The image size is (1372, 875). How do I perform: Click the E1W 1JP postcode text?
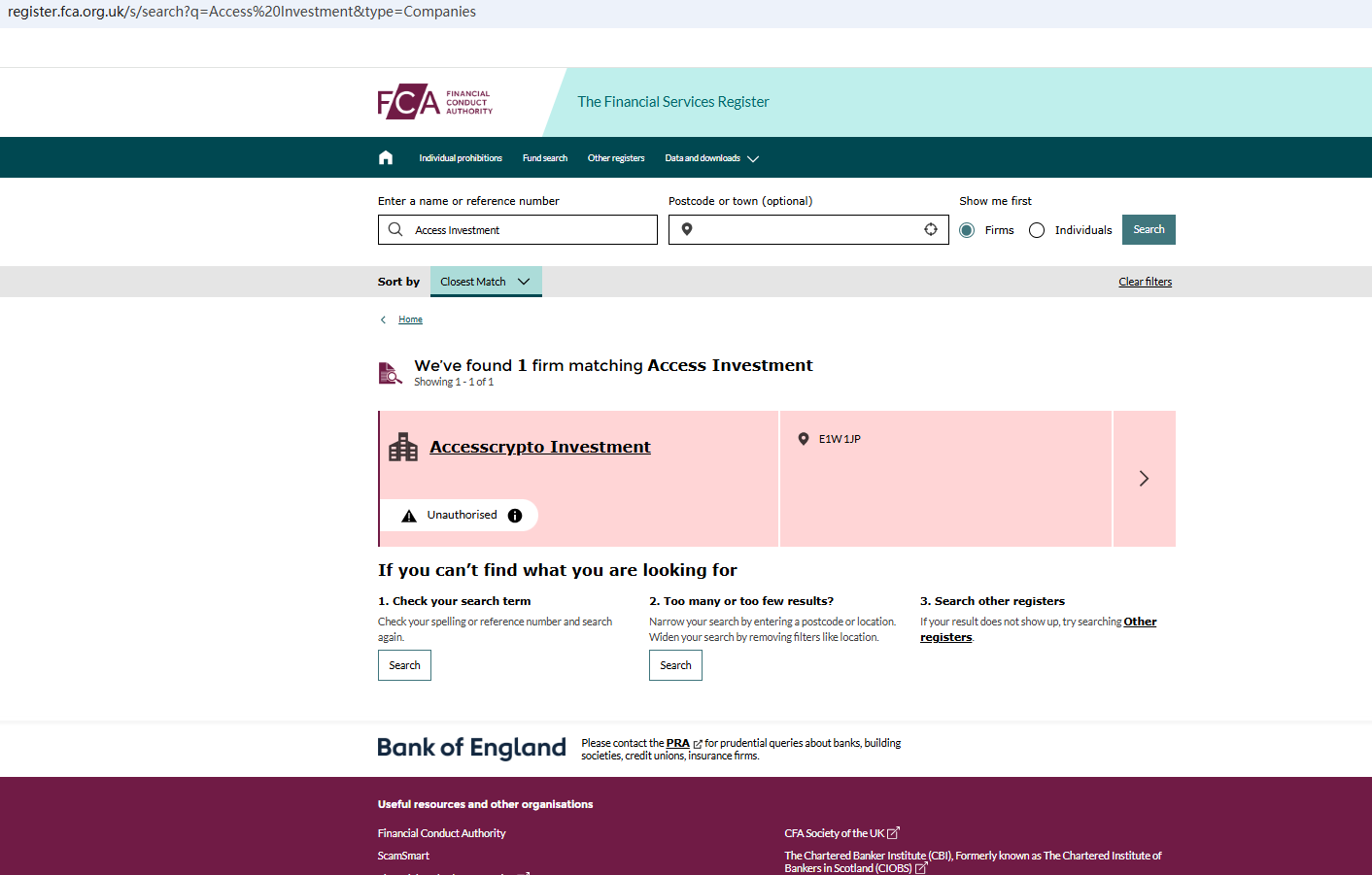tap(840, 439)
